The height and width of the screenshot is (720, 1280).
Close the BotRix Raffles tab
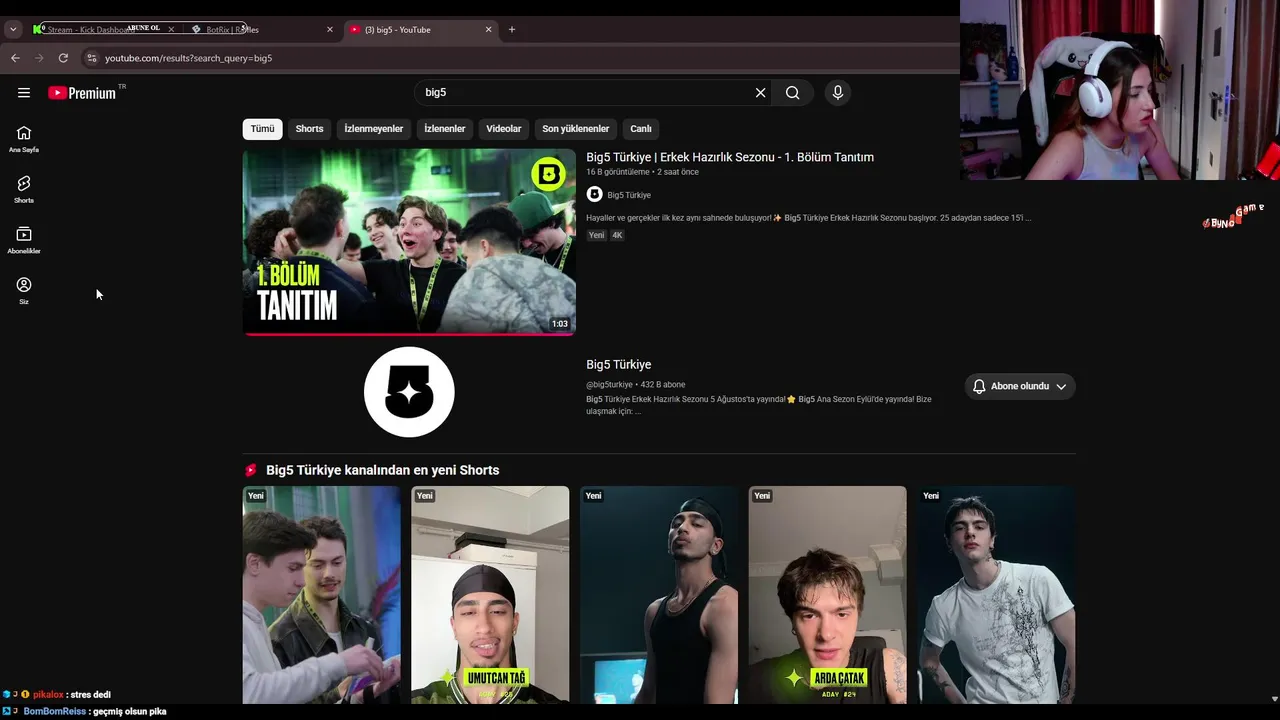click(330, 29)
